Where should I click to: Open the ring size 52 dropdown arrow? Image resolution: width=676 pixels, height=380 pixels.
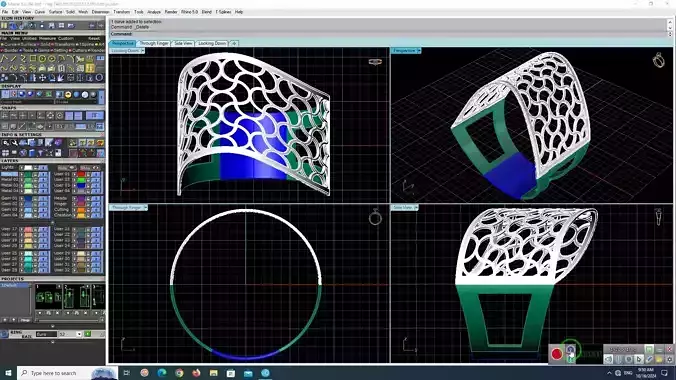(79, 334)
